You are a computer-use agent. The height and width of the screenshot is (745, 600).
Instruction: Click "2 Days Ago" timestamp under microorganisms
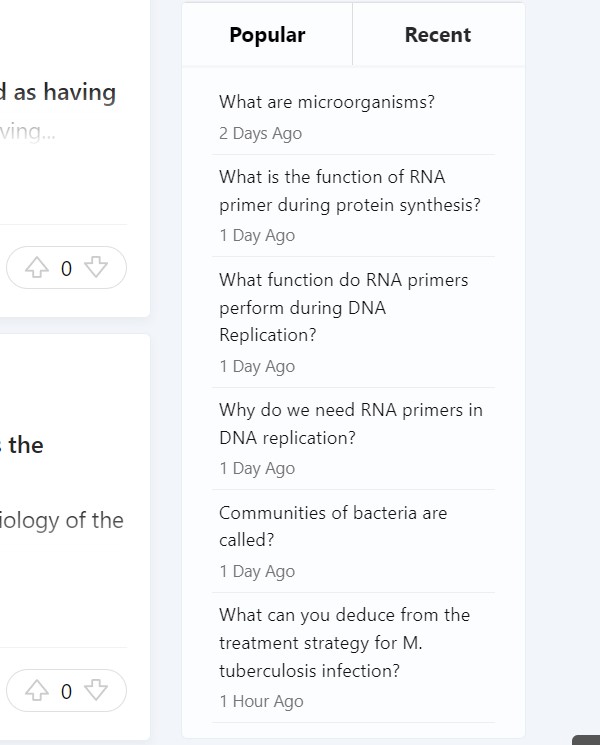260,134
